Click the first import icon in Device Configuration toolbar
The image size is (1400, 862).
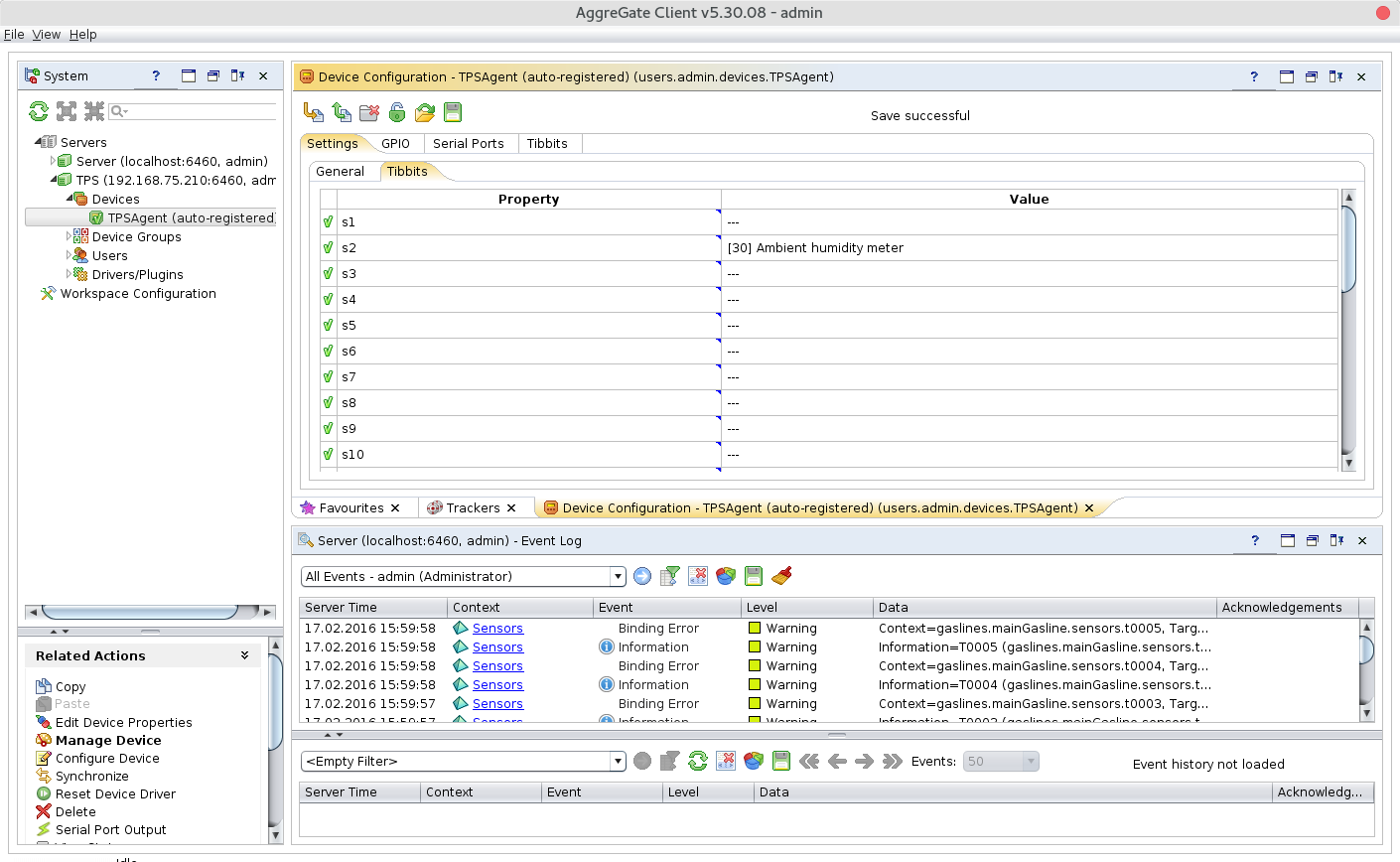pyautogui.click(x=314, y=112)
